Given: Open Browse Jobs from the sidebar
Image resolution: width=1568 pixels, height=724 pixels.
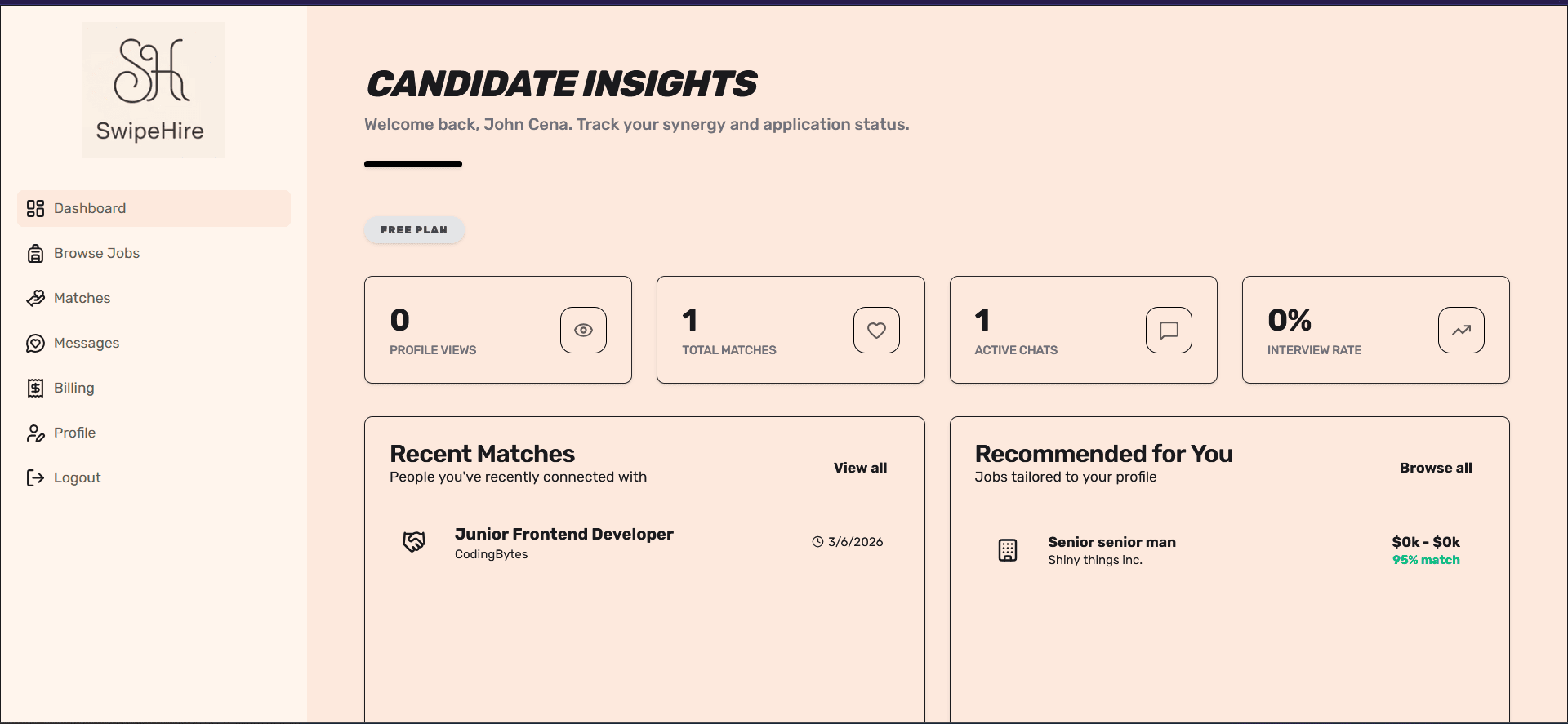Looking at the screenshot, I should 96,254.
